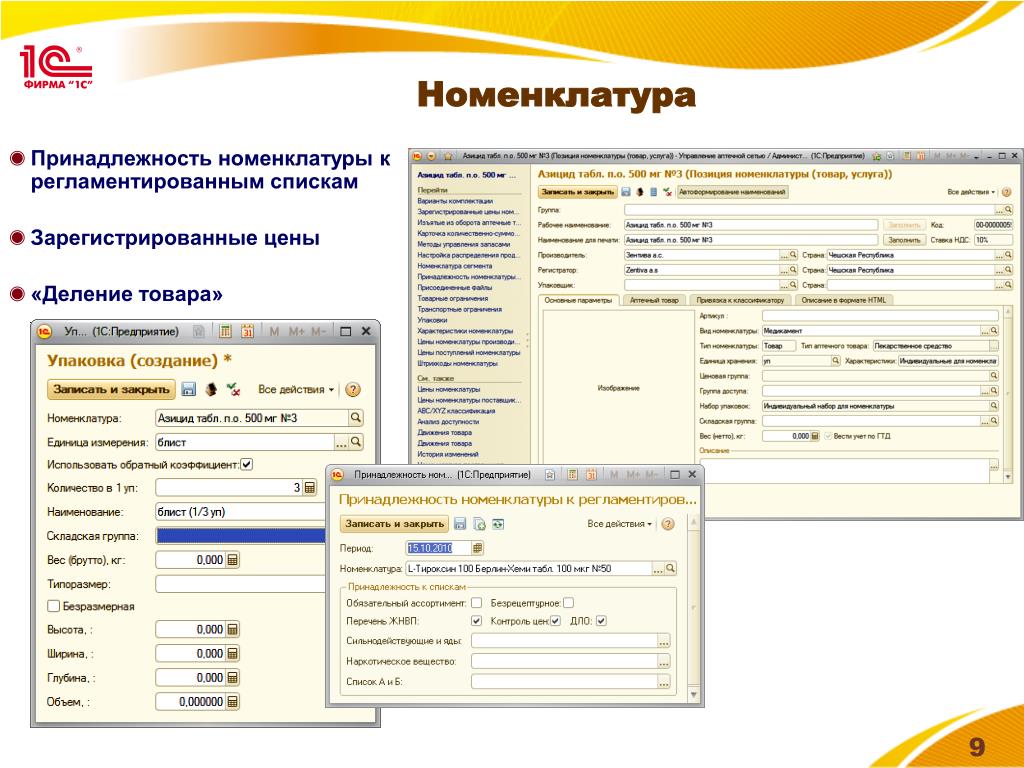1024x768 pixels.
Task: Uncheck Перечень ЖНВП checkbox
Action: tap(477, 621)
